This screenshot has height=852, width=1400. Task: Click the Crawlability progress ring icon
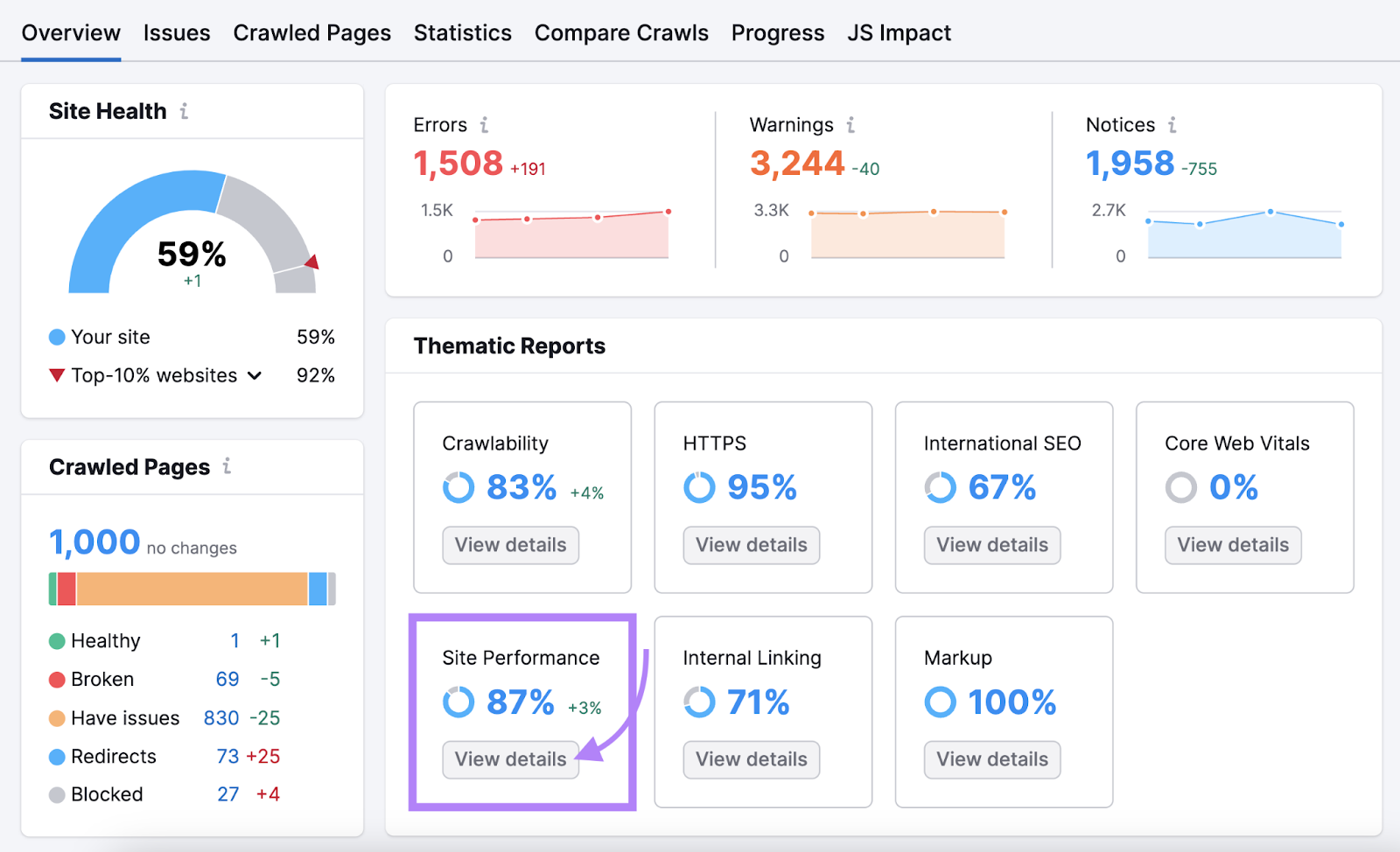click(458, 487)
